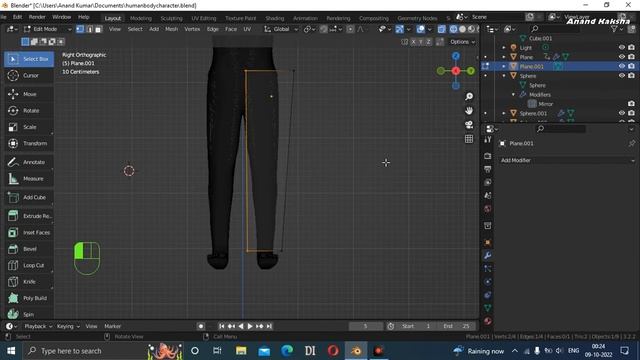Screen dimensions: 640x360
Task: Disable Sphere render camera toggle
Action: 631,76
